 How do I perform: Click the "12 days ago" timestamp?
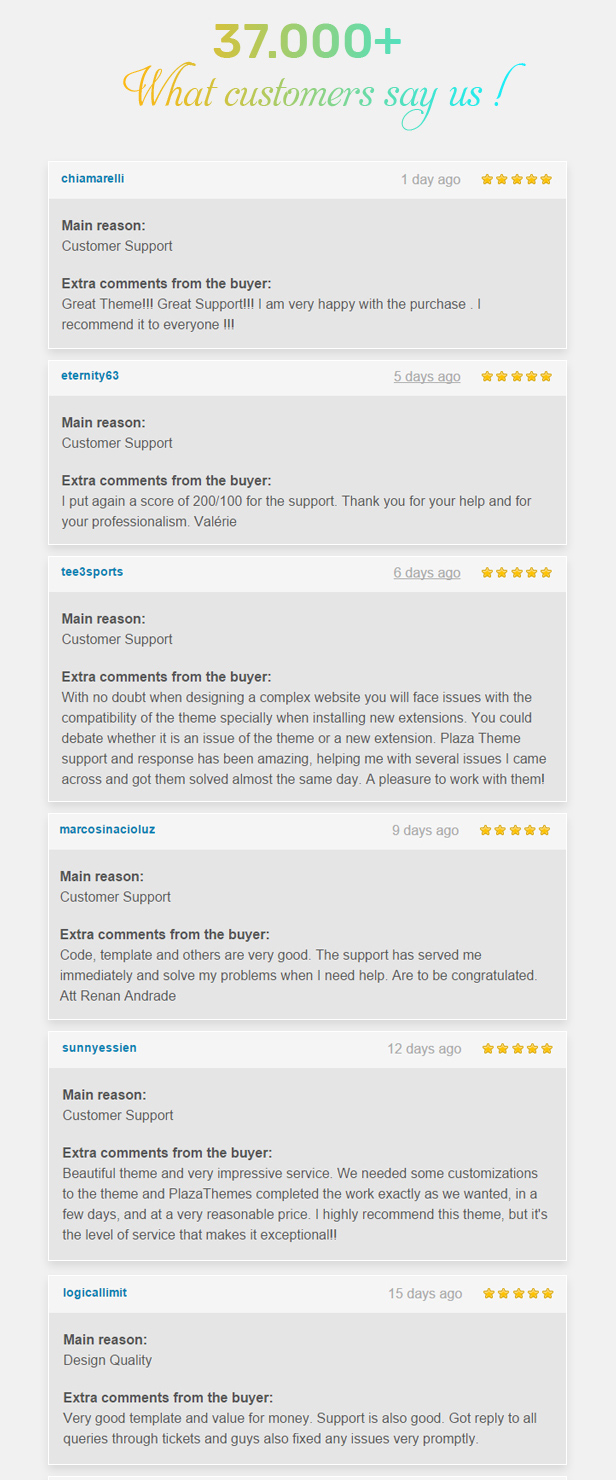(424, 1049)
